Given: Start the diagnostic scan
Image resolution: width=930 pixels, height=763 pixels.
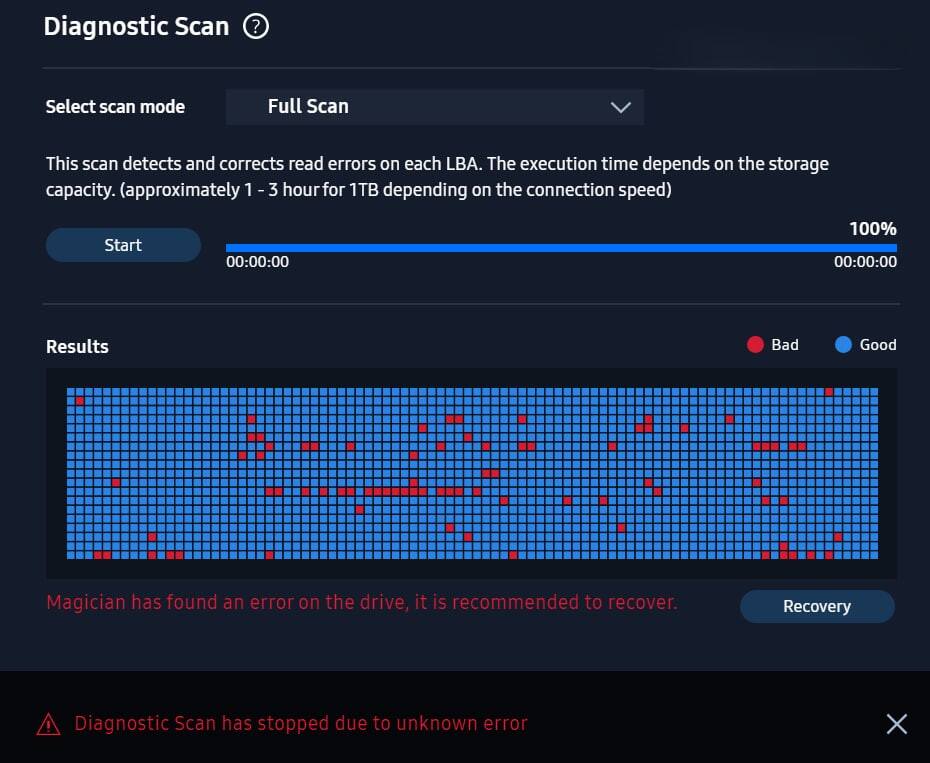Looking at the screenshot, I should click(x=123, y=245).
